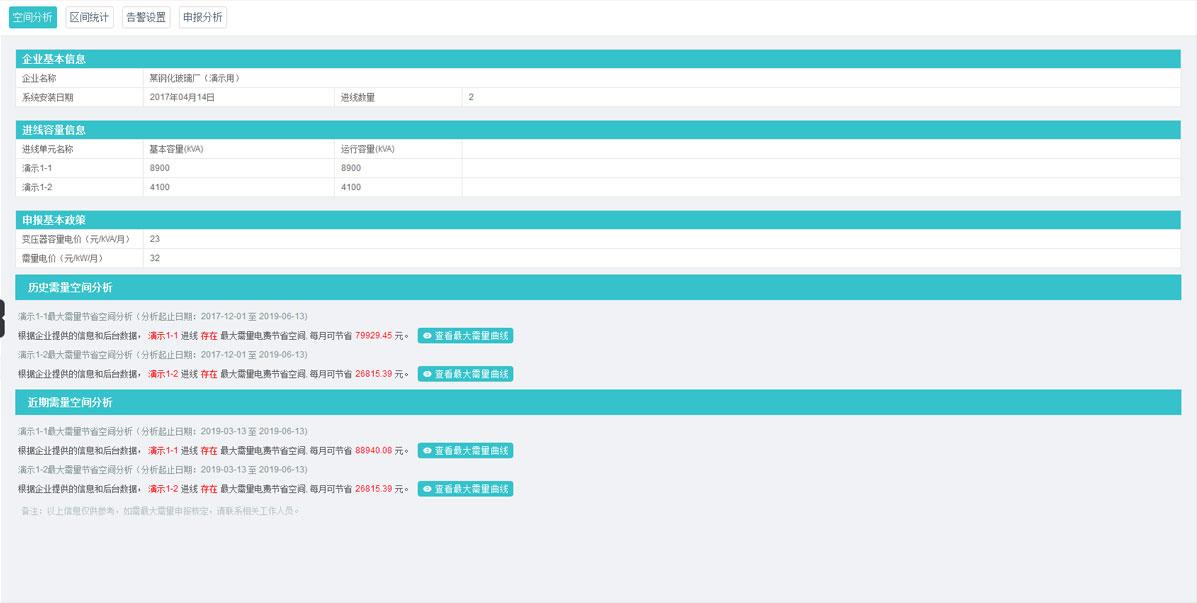Viewport: 1197px width, 603px height.
Task: Select the 申报分析 tab
Action: 203,17
